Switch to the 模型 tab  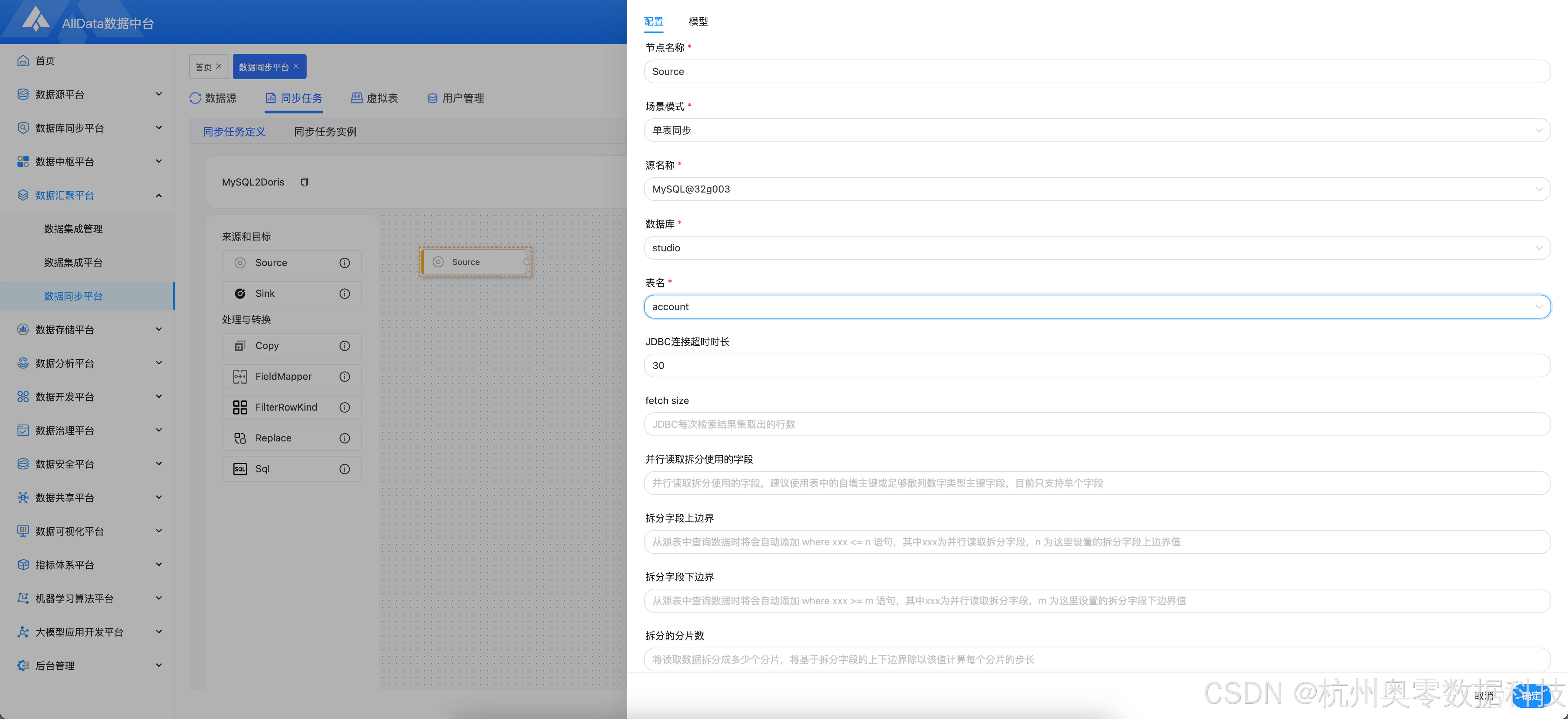click(698, 21)
